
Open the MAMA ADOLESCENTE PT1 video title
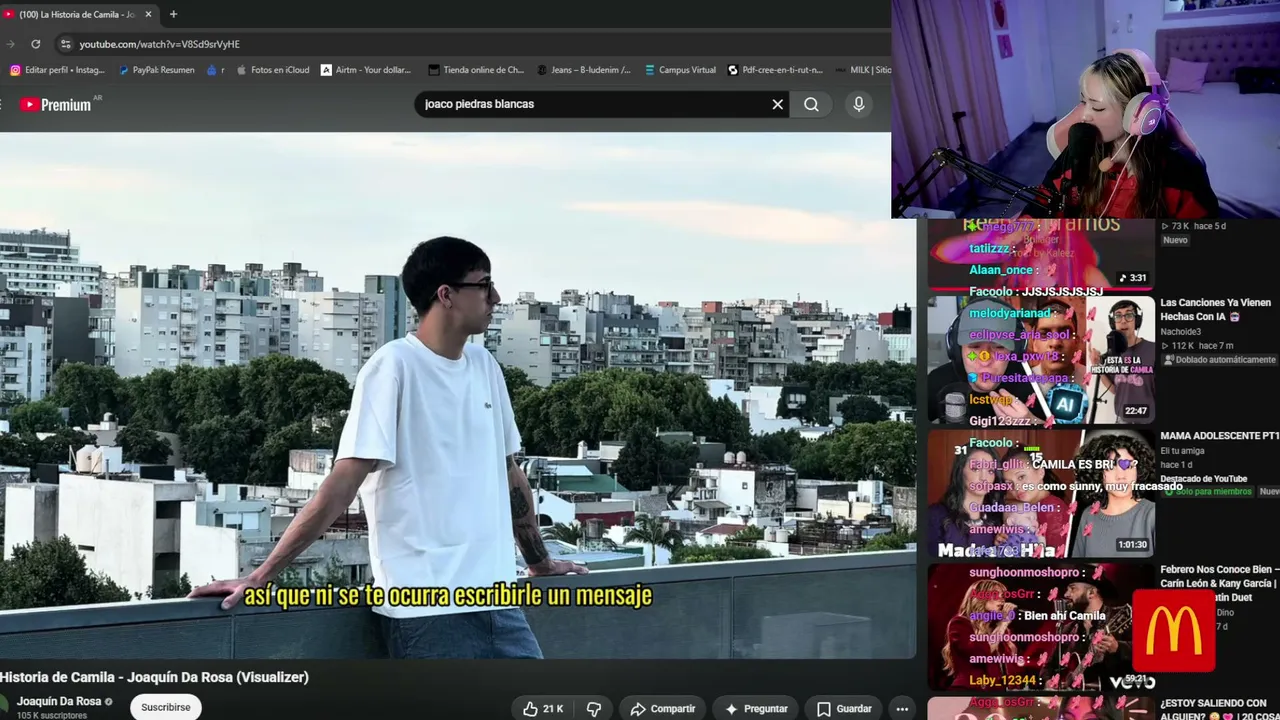pos(1220,436)
